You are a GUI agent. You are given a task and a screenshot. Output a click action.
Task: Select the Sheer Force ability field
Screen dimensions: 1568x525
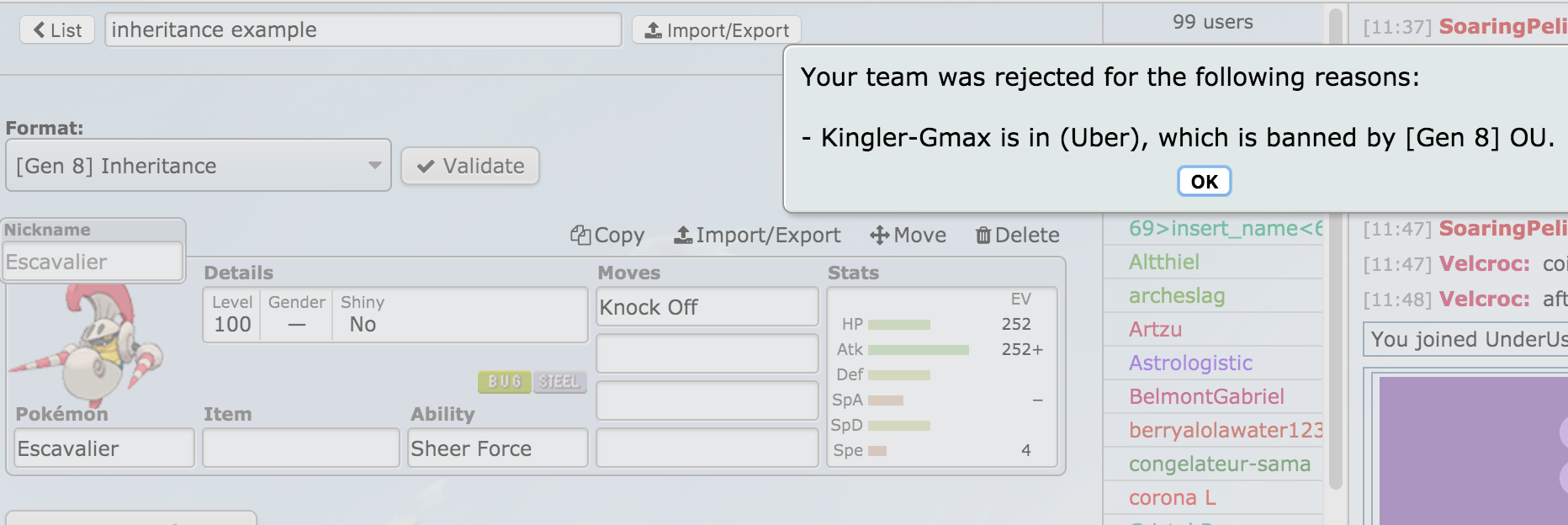[x=497, y=448]
